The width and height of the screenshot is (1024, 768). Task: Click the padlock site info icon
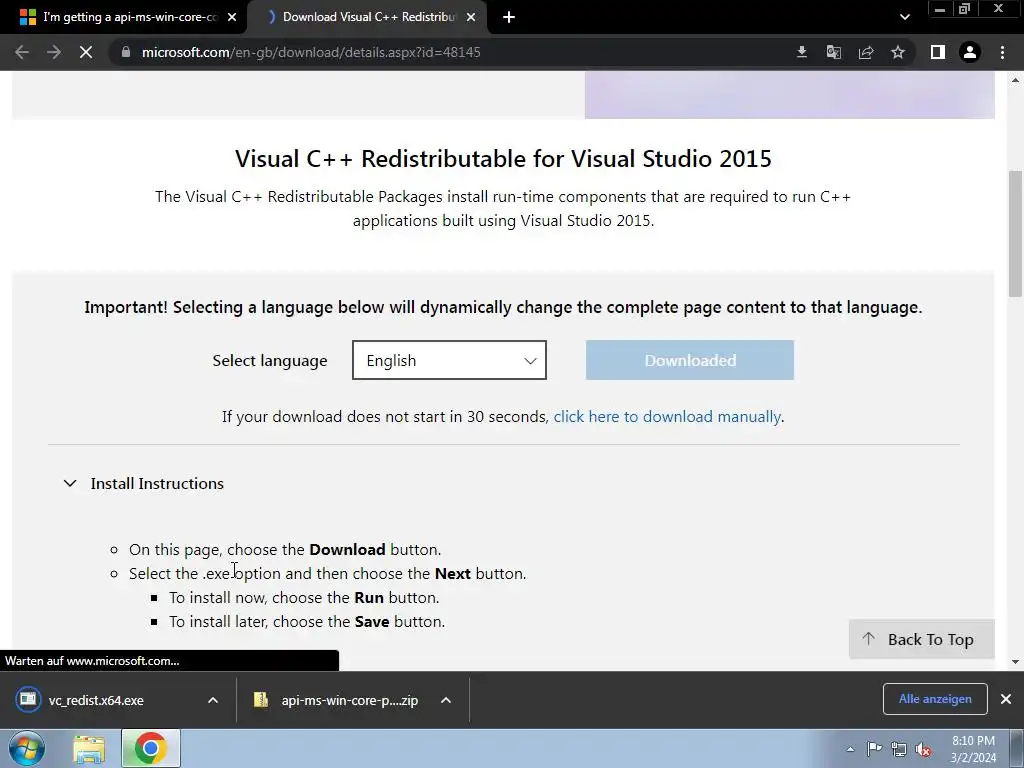coord(125,52)
